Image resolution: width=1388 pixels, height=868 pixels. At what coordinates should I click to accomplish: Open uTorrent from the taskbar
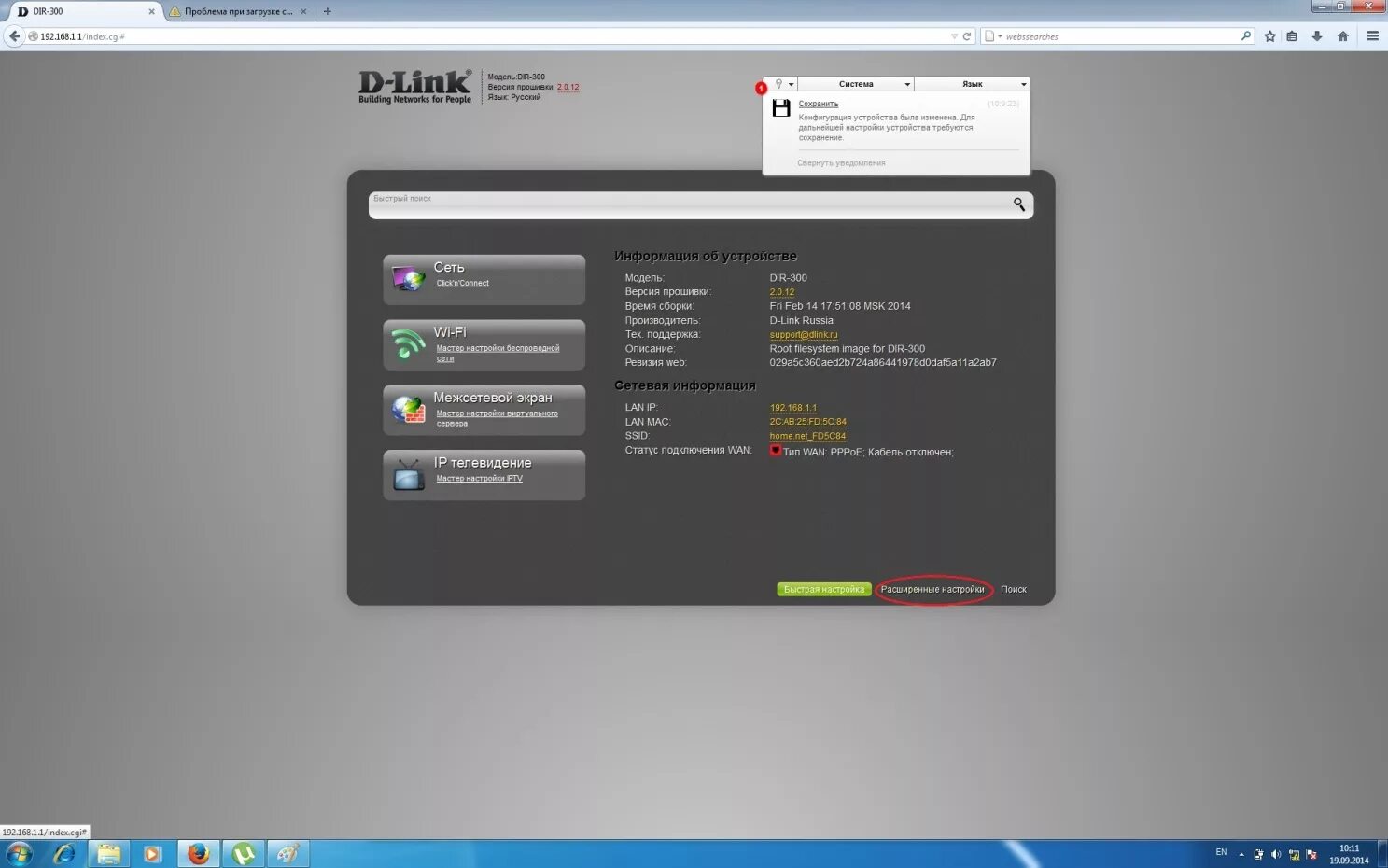point(244,853)
